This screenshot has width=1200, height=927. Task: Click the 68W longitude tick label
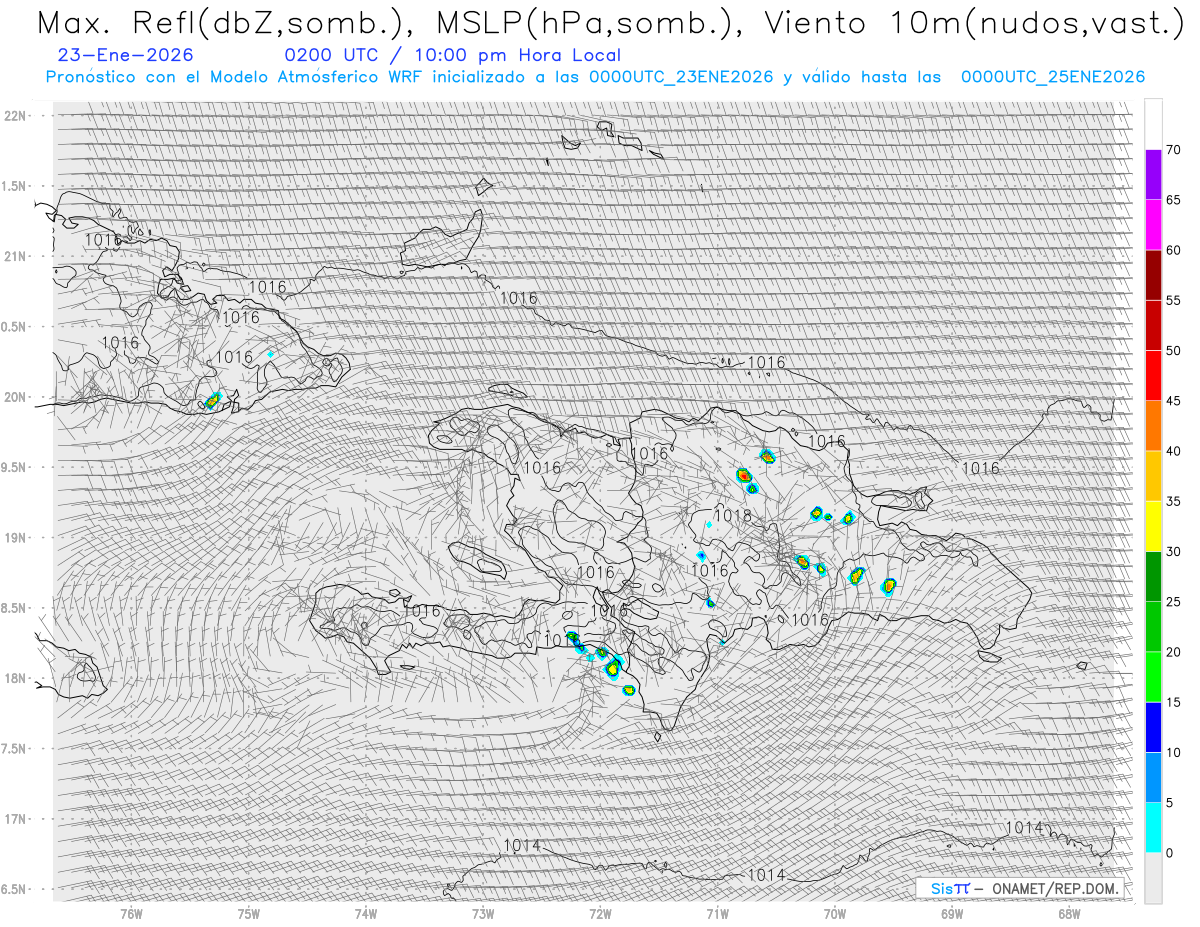coord(1069,913)
